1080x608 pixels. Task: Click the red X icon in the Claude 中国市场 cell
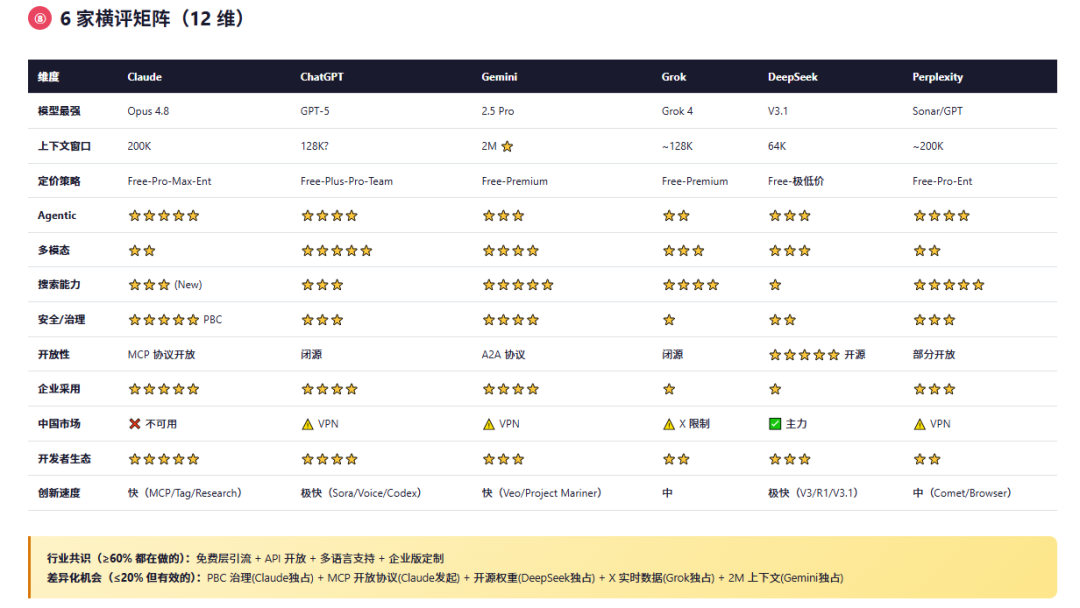134,424
